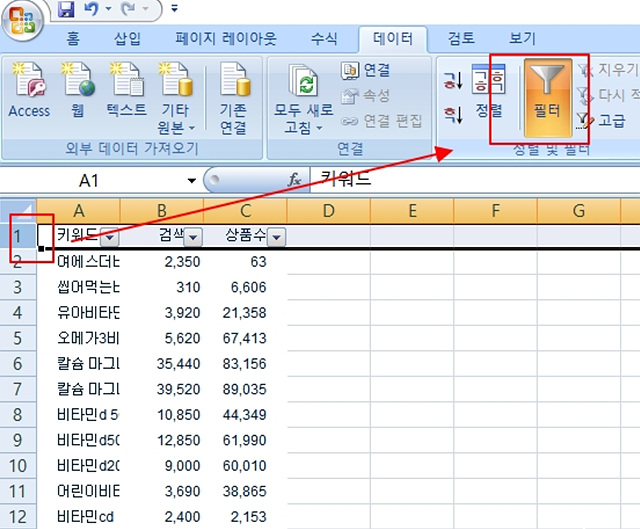Select cell containing 6,606
The height and width of the screenshot is (529, 640).
[245, 287]
